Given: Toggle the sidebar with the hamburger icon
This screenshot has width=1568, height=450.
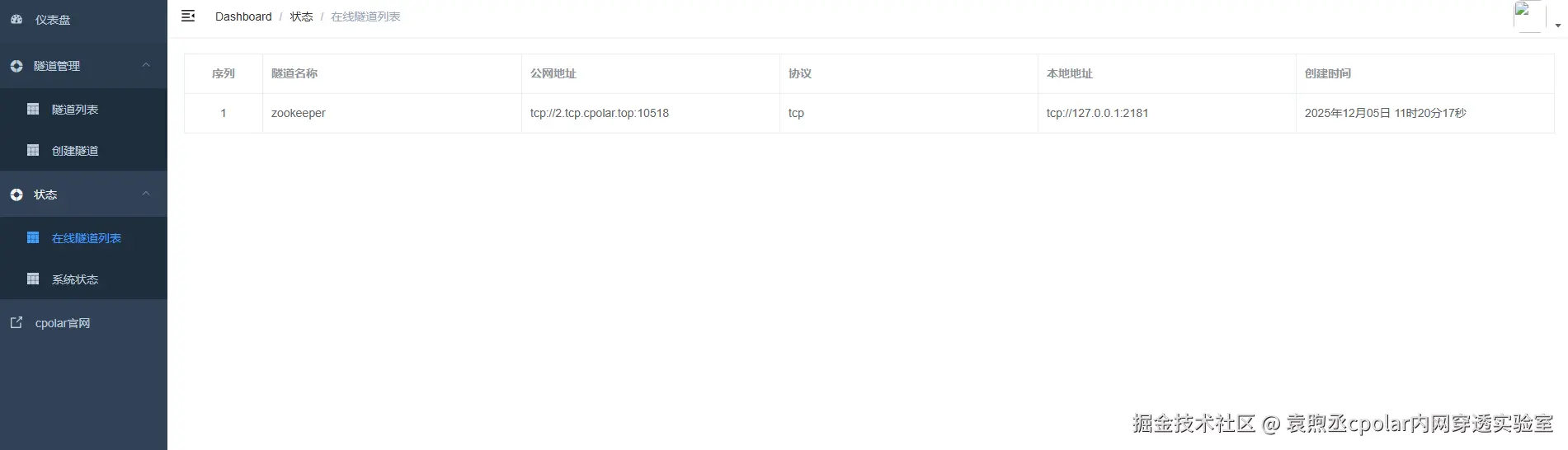Looking at the screenshot, I should 188,16.
